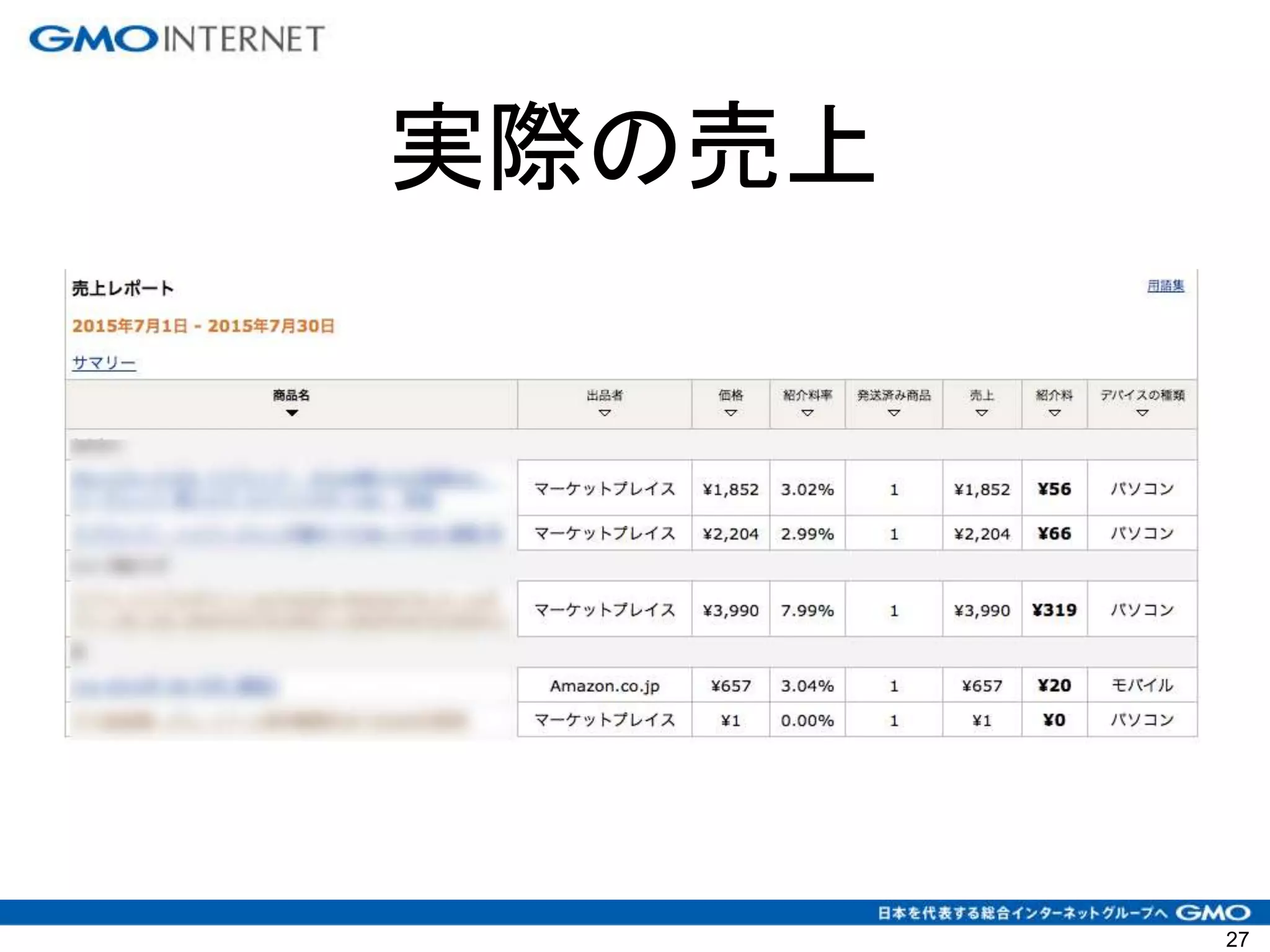Select the 2.99% rate cell

coord(807,534)
